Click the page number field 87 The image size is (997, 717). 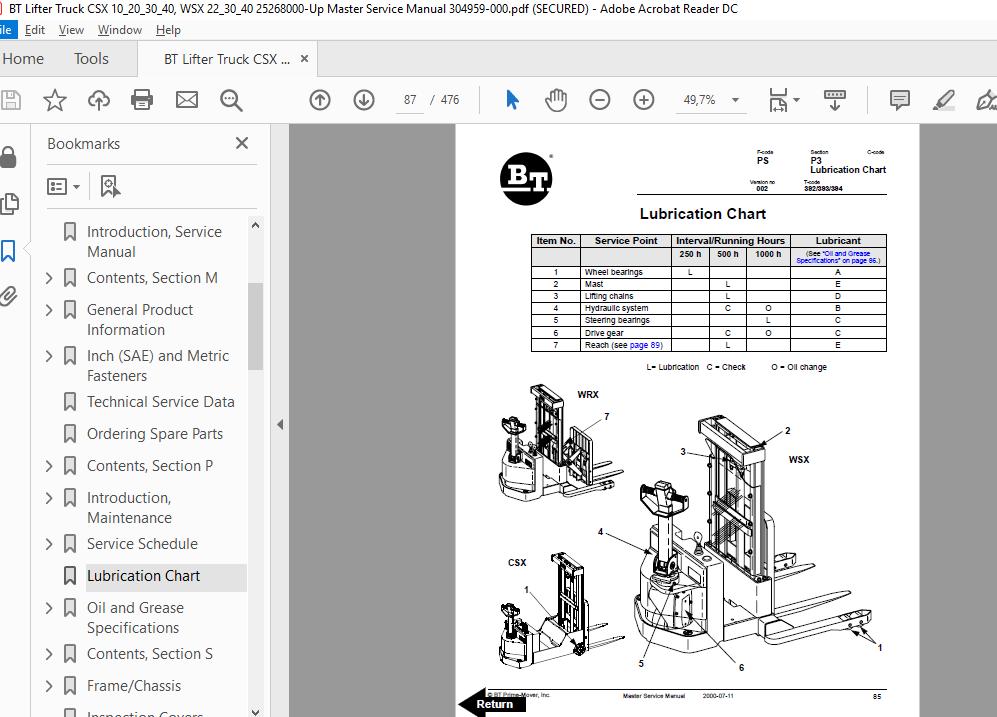tap(409, 100)
